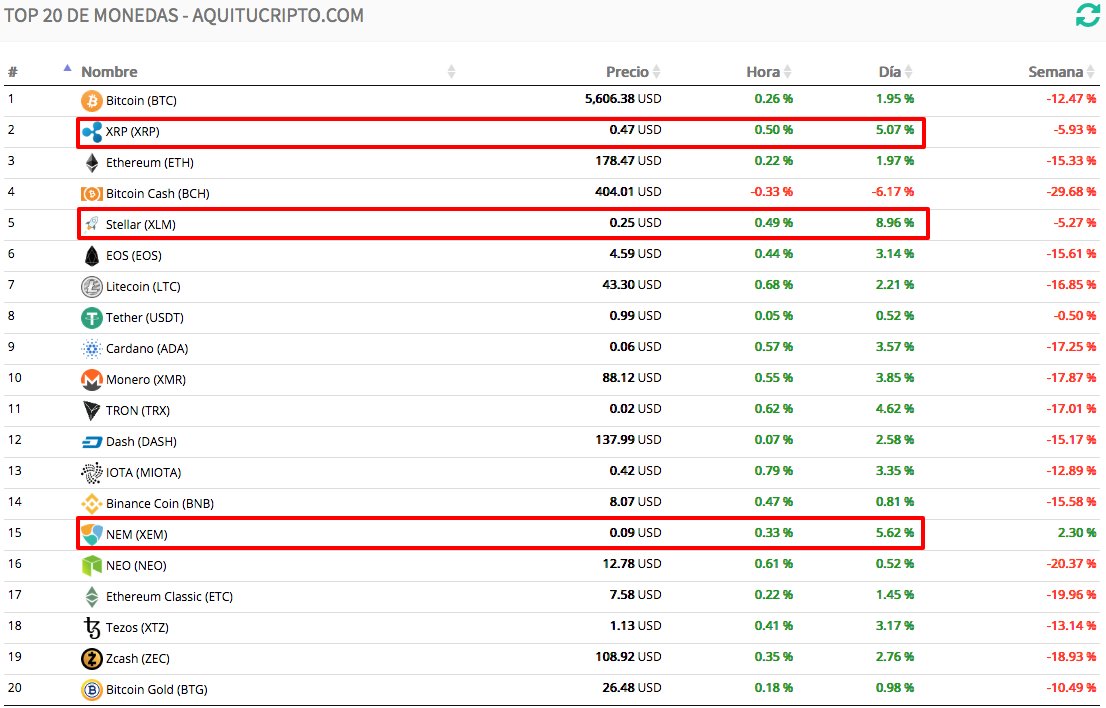This screenshot has height=708, width=1106.
Task: Sort by Hora column arrows
Action: click(787, 71)
